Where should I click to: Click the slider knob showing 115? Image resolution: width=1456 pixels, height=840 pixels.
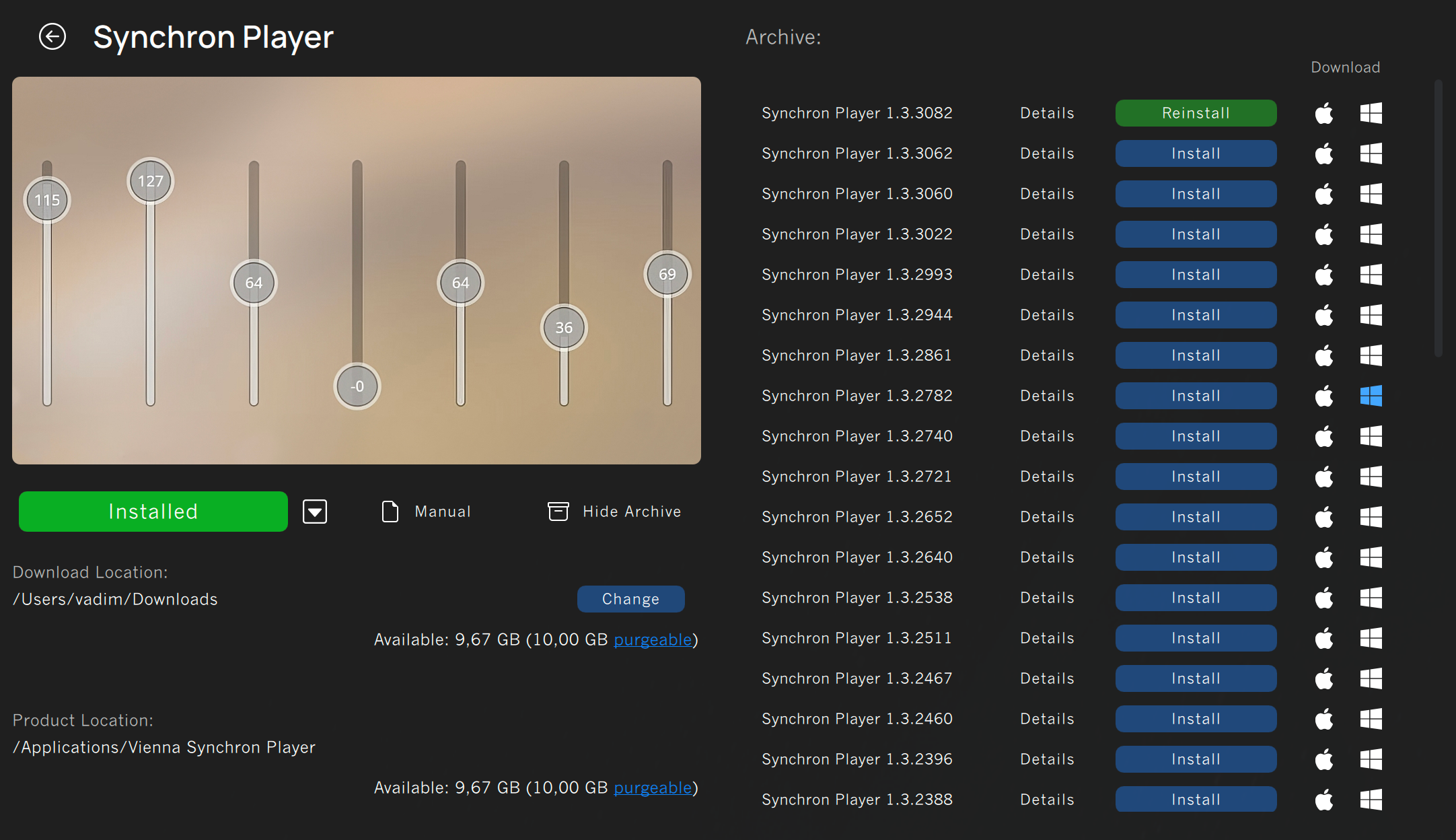pyautogui.click(x=47, y=200)
